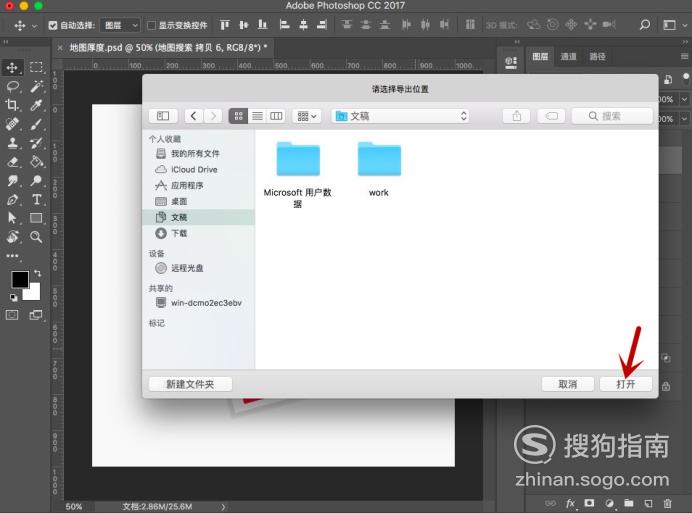Toggle the 自动选择 checkbox

pos(53,26)
